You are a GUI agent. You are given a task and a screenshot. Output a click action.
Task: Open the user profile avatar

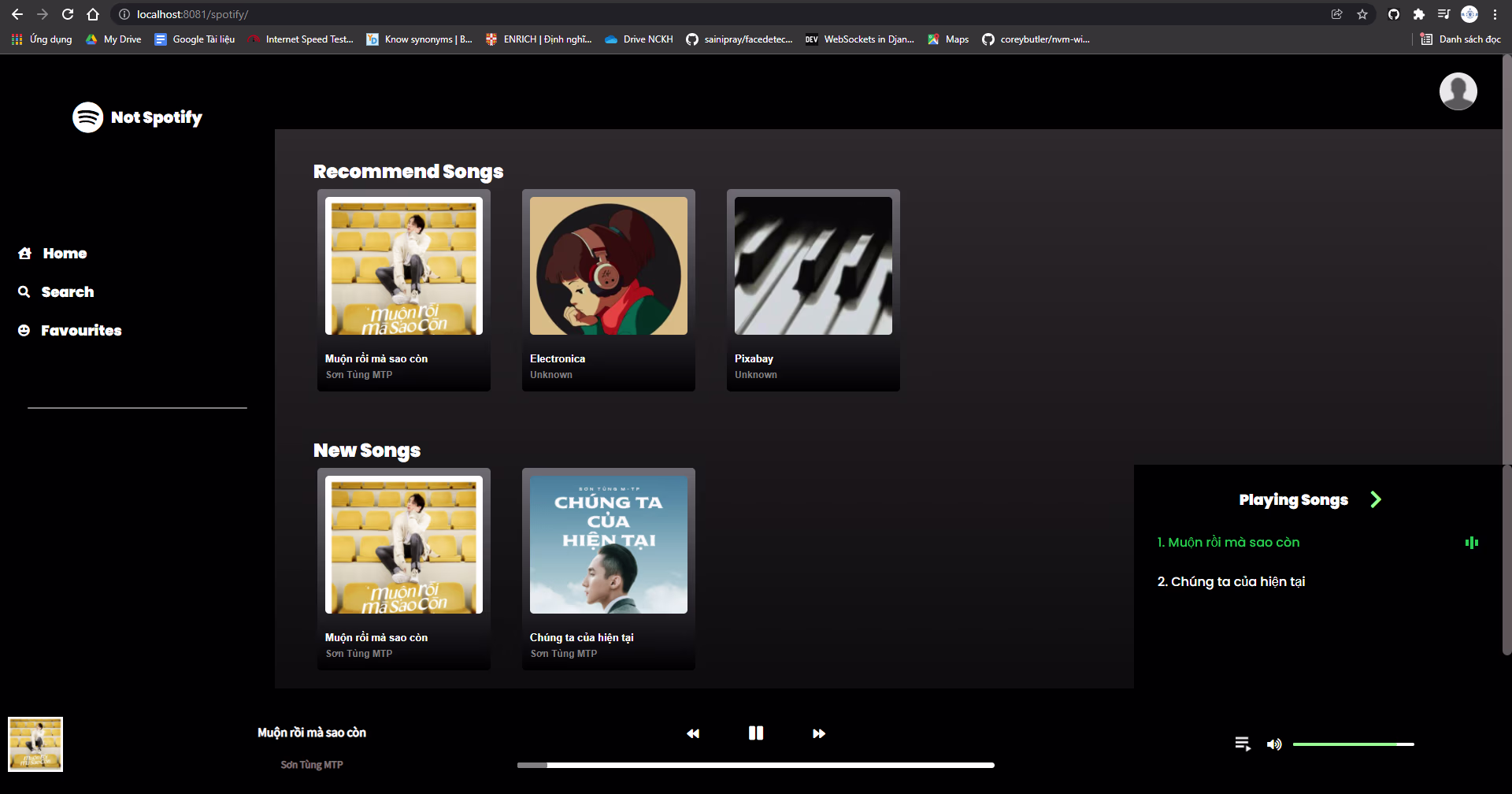click(1458, 91)
